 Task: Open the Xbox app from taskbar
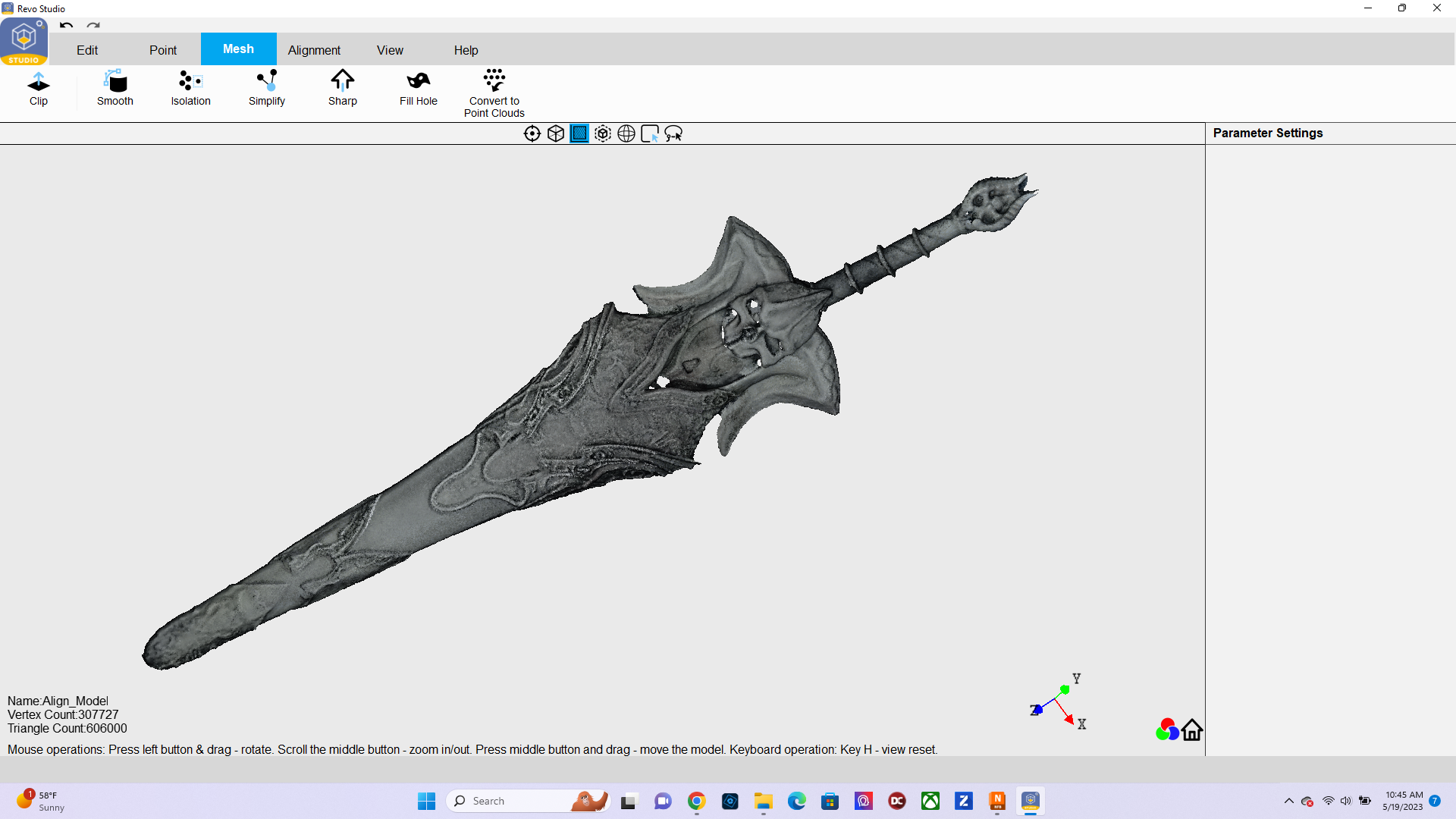coord(930,801)
